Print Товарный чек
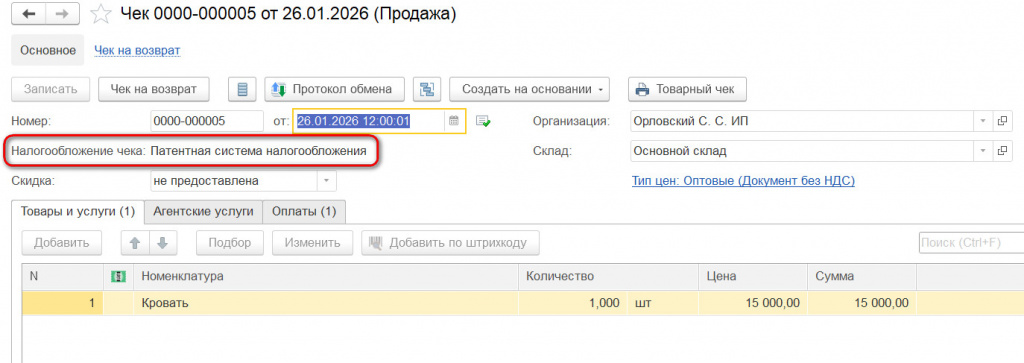The height and width of the screenshot is (363, 1024). [x=688, y=89]
